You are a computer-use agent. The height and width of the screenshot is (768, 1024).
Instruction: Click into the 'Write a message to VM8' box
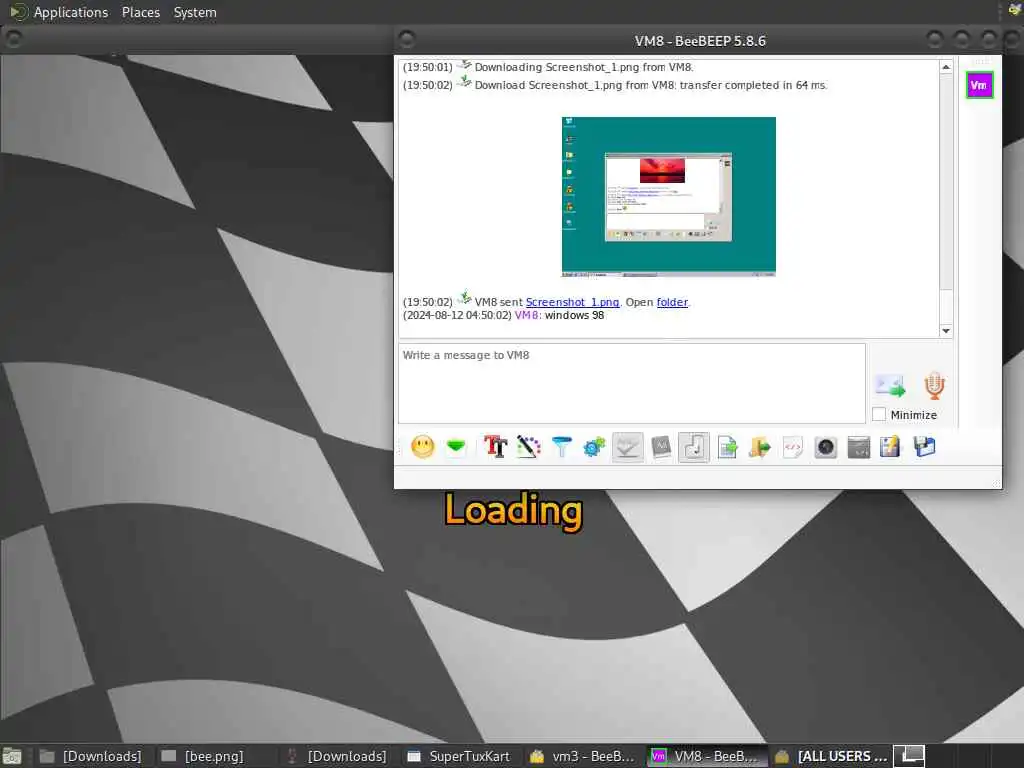pyautogui.click(x=632, y=383)
